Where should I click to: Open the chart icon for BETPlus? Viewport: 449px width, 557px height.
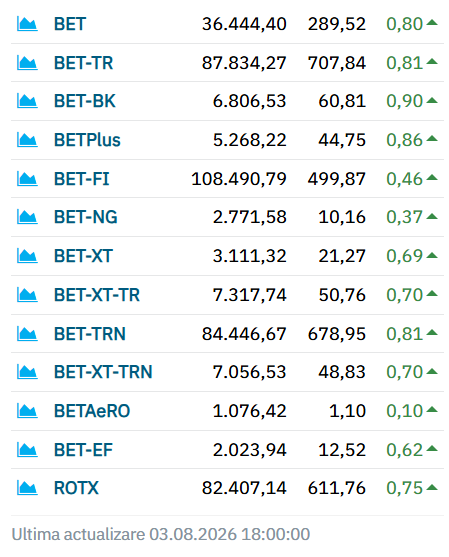tap(27, 140)
